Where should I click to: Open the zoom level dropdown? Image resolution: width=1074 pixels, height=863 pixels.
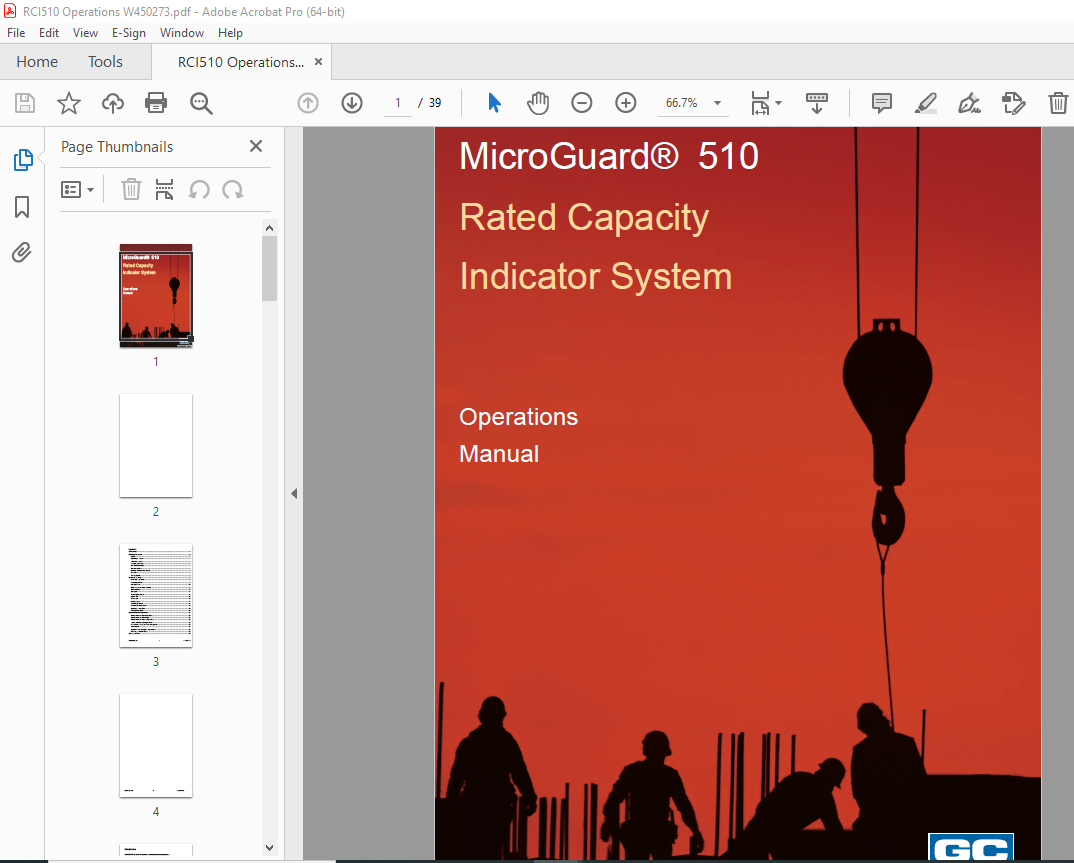point(717,103)
